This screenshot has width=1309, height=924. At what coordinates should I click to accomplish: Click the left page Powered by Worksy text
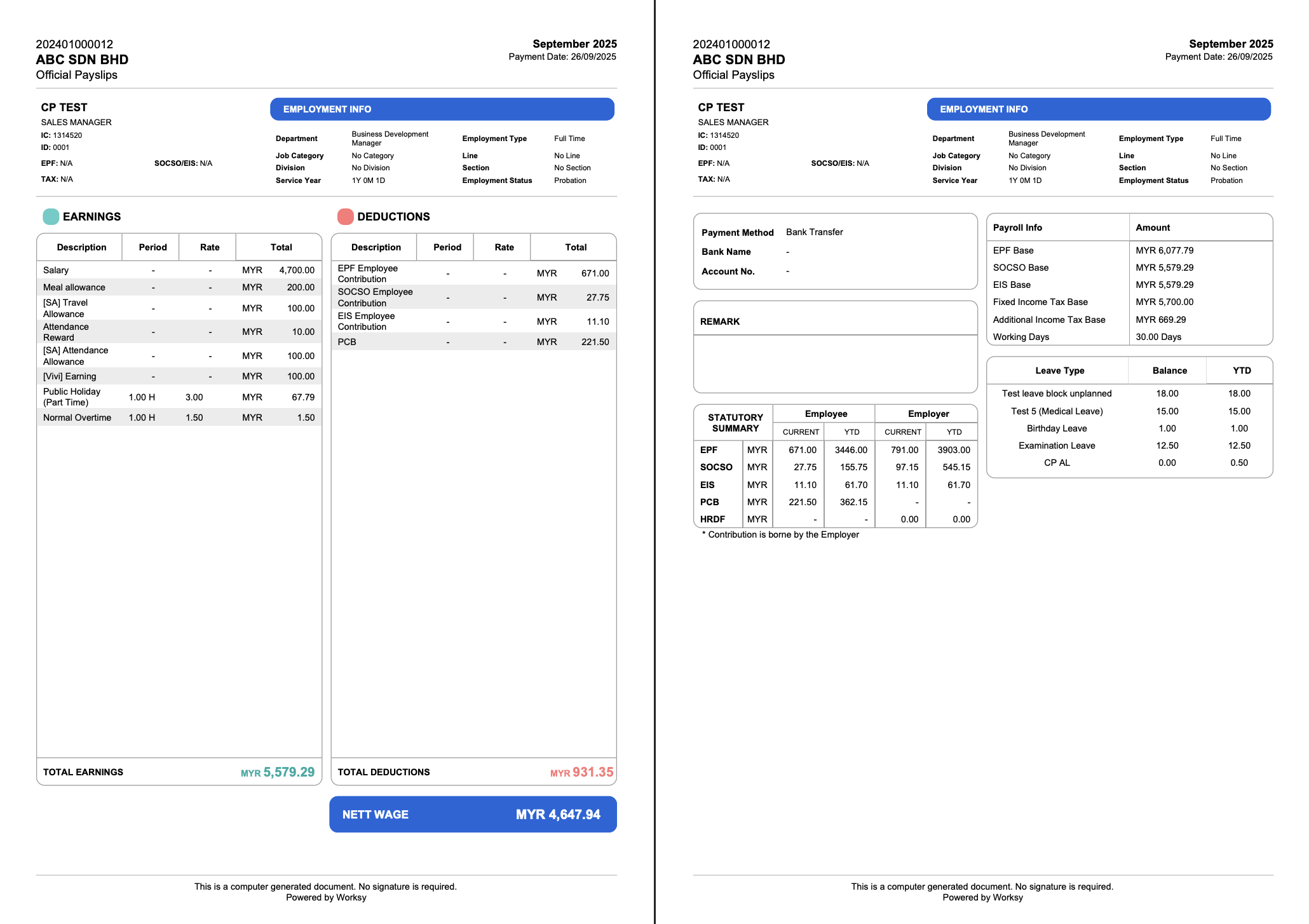pyautogui.click(x=326, y=897)
